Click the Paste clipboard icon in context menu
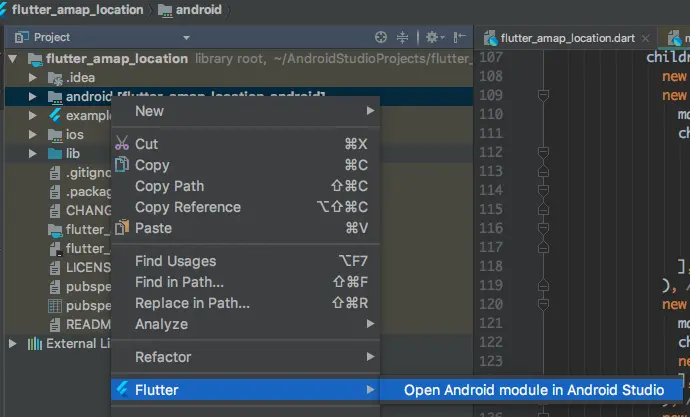 pos(122,227)
